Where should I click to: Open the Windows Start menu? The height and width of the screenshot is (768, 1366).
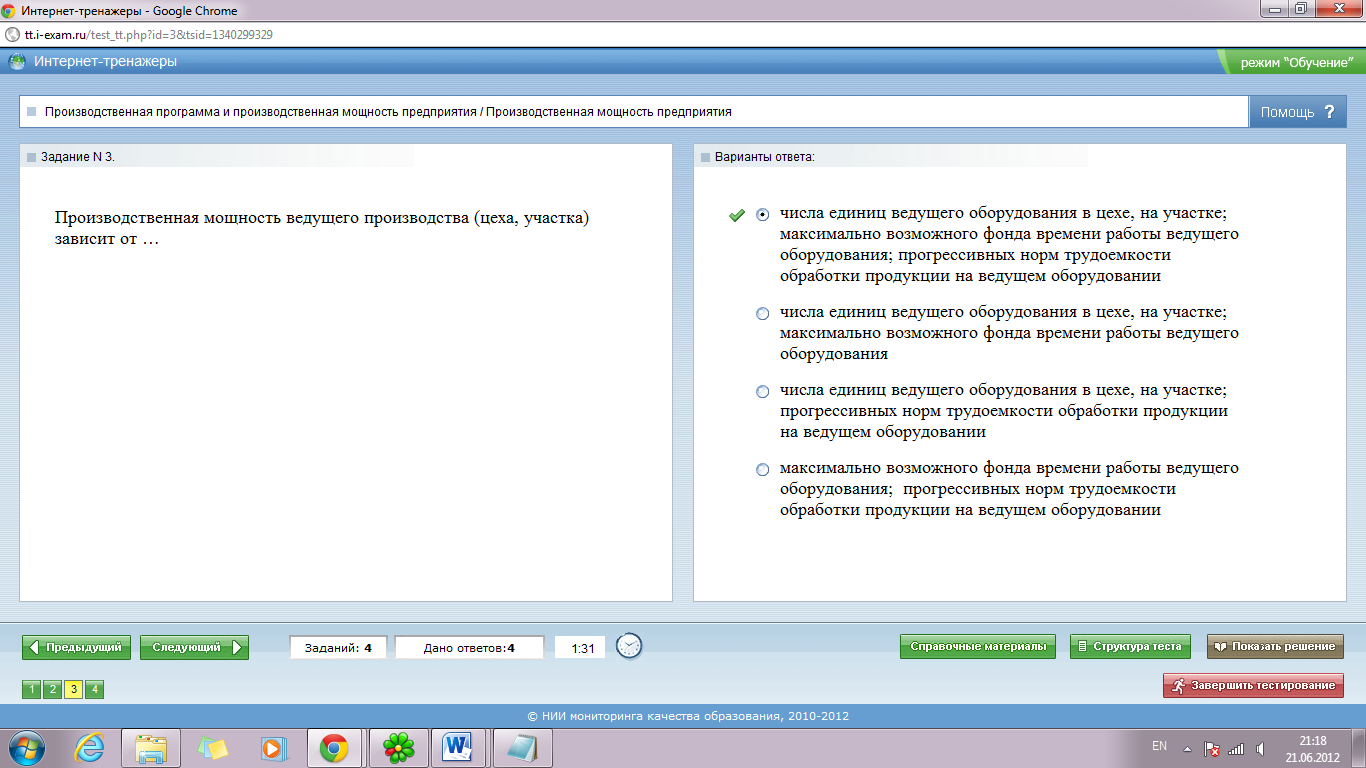point(27,747)
